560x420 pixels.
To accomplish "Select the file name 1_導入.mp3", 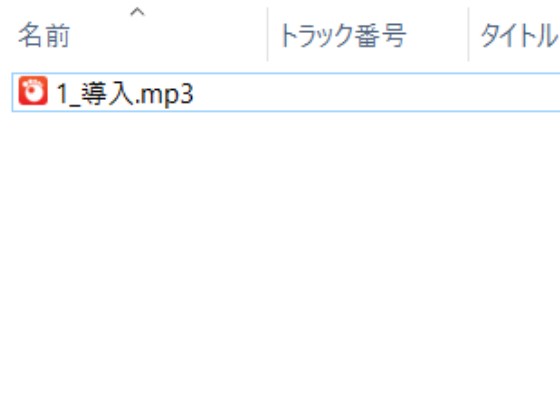I will coord(125,94).
